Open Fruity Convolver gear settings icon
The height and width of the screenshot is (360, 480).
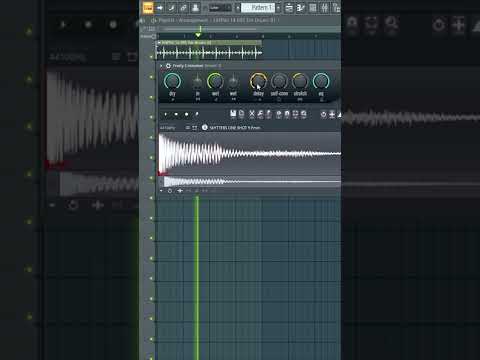[168, 66]
